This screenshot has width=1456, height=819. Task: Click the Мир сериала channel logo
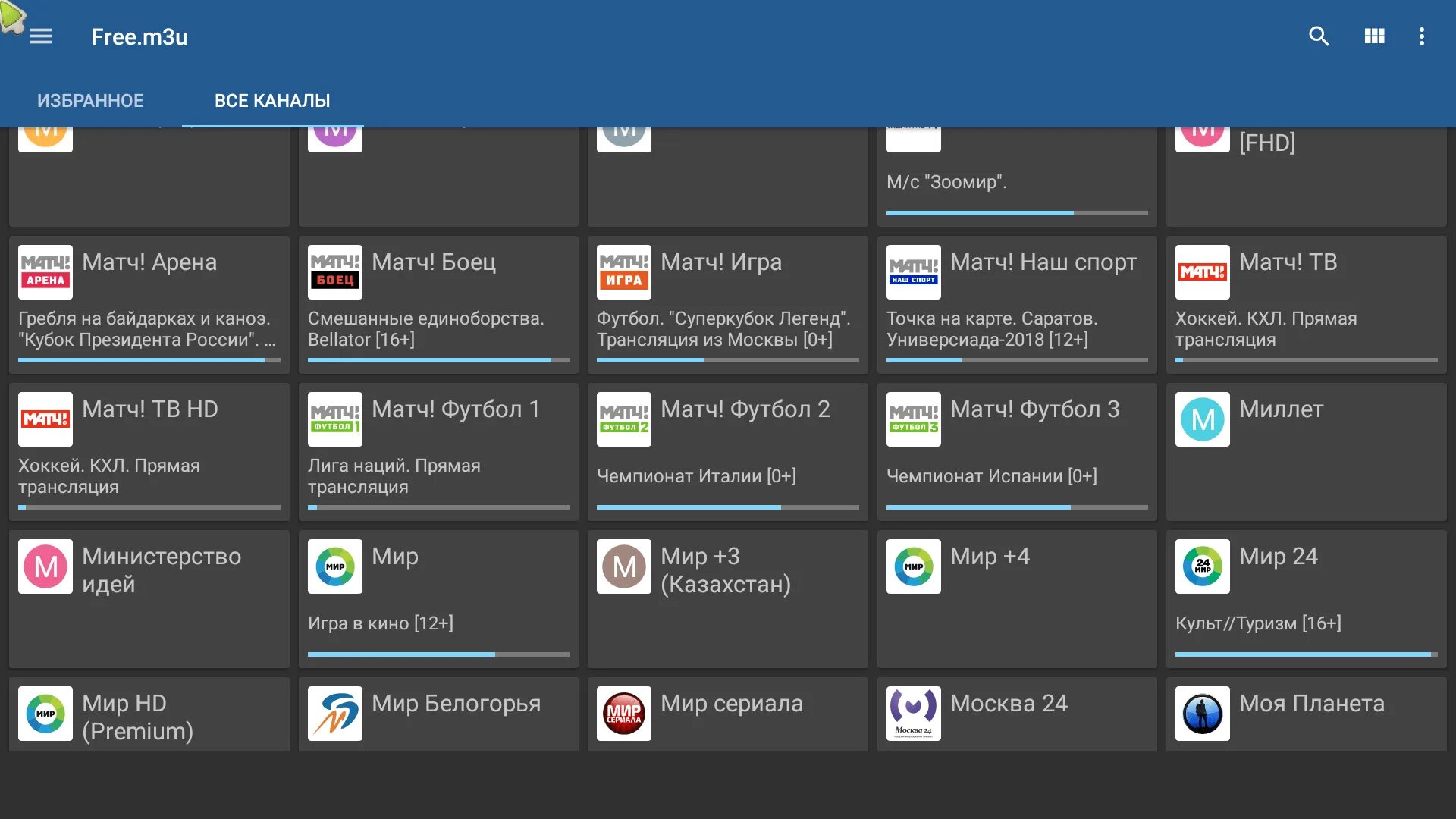624,714
